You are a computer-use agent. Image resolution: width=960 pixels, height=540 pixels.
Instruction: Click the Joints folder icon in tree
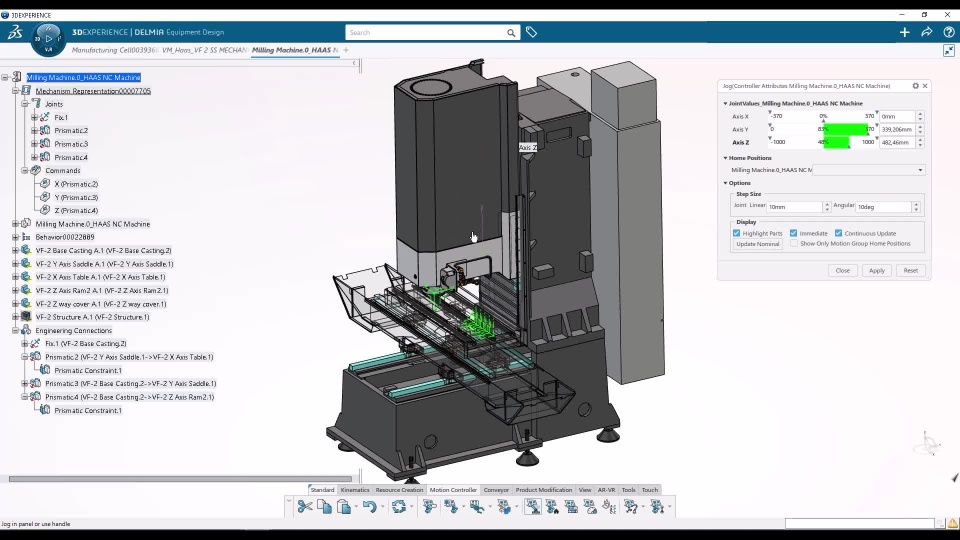pyautogui.click(x=36, y=103)
